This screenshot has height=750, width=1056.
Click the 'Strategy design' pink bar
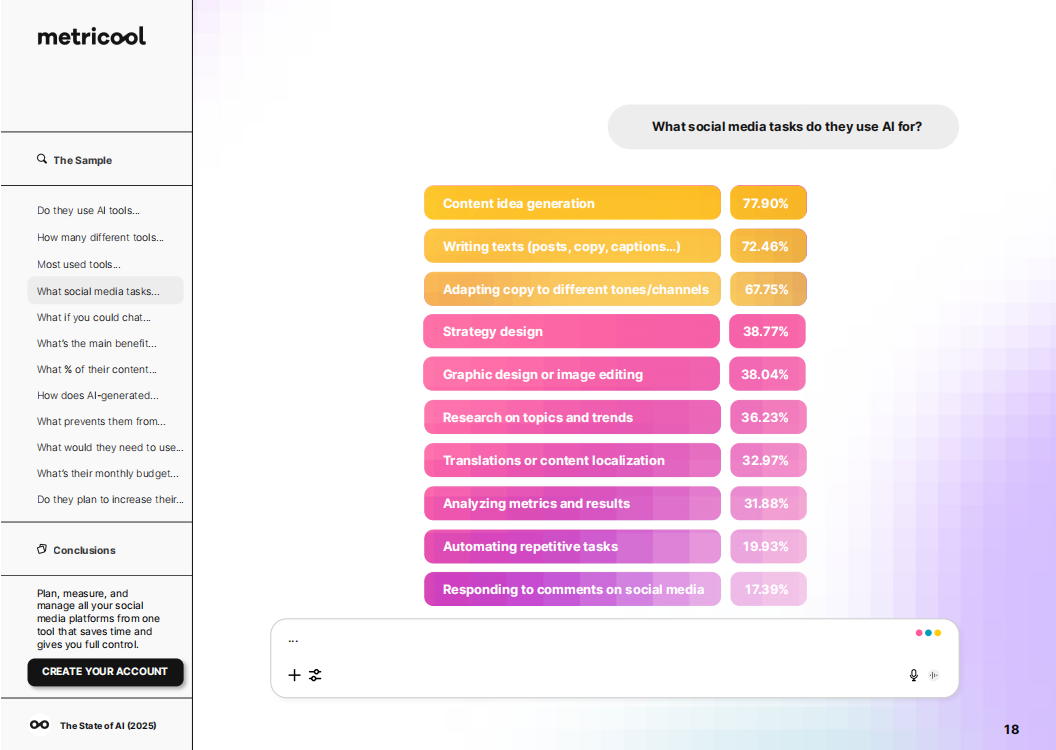tap(571, 332)
